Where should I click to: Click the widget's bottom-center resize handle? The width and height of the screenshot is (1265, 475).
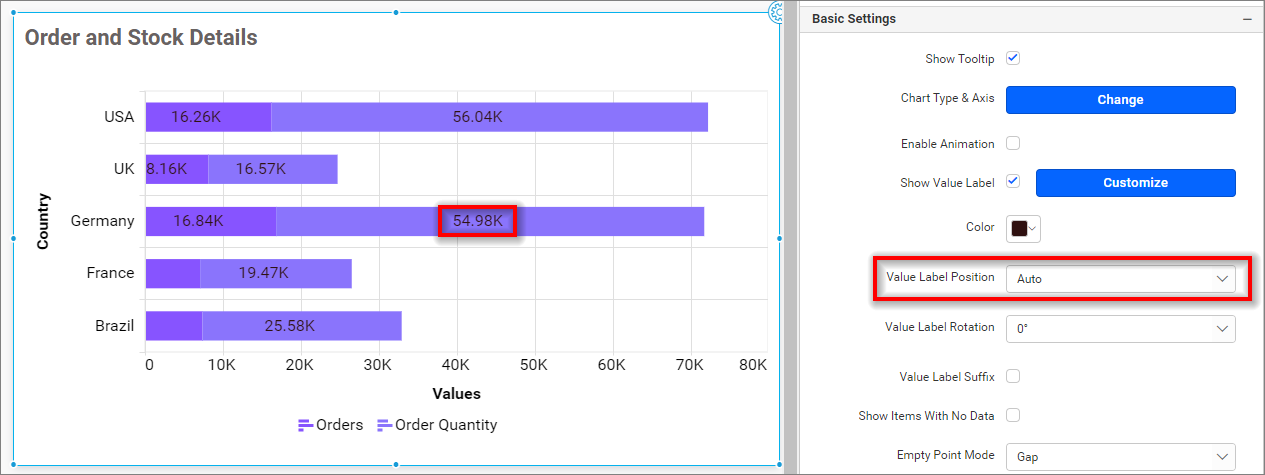(x=397, y=464)
